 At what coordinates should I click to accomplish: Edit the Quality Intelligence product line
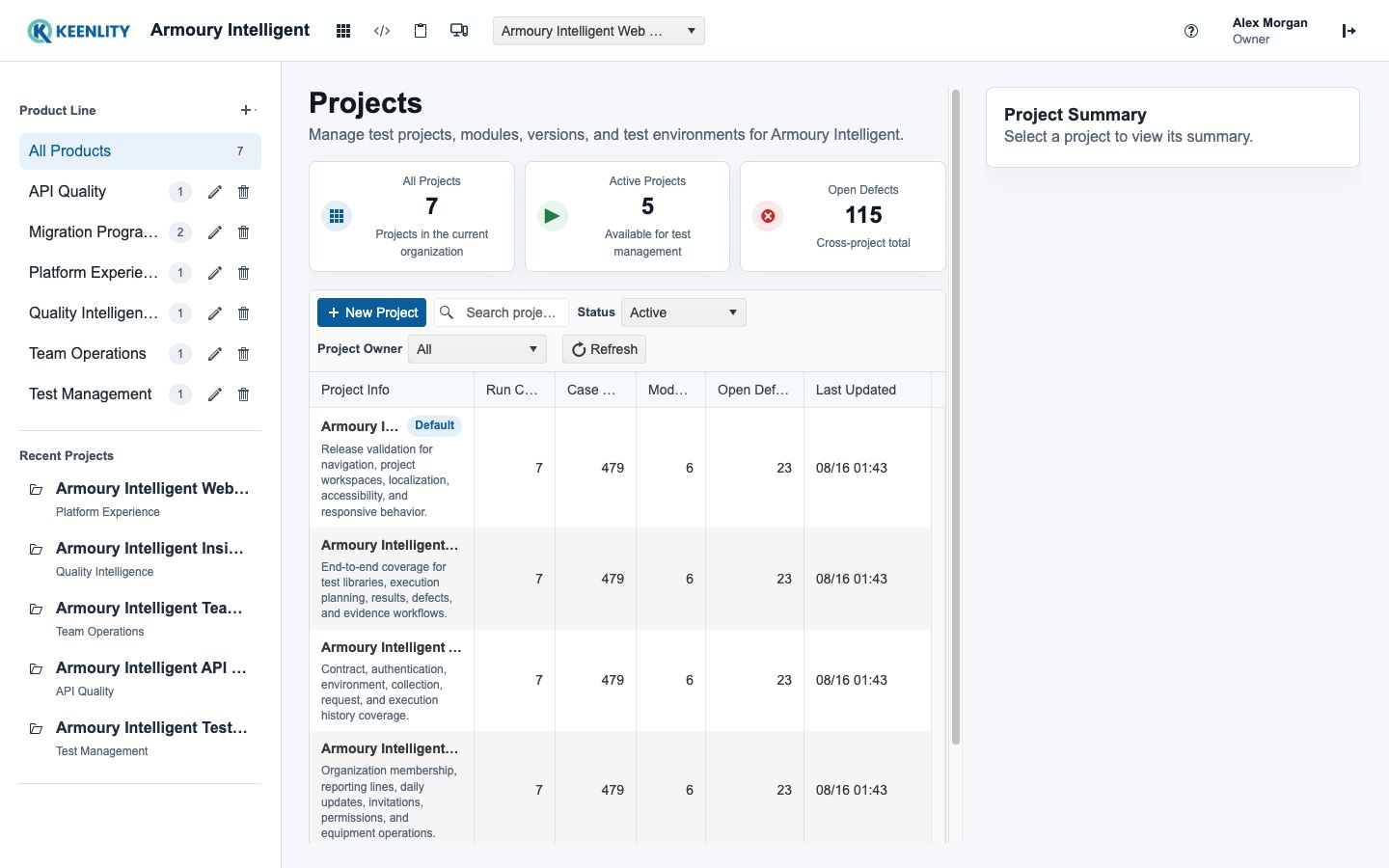point(215,313)
